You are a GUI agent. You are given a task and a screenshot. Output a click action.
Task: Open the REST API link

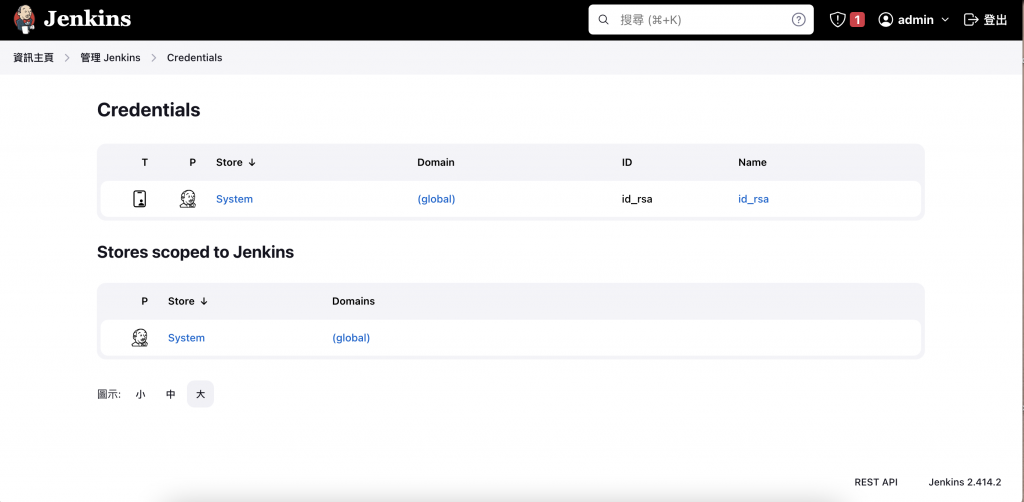tap(876, 482)
